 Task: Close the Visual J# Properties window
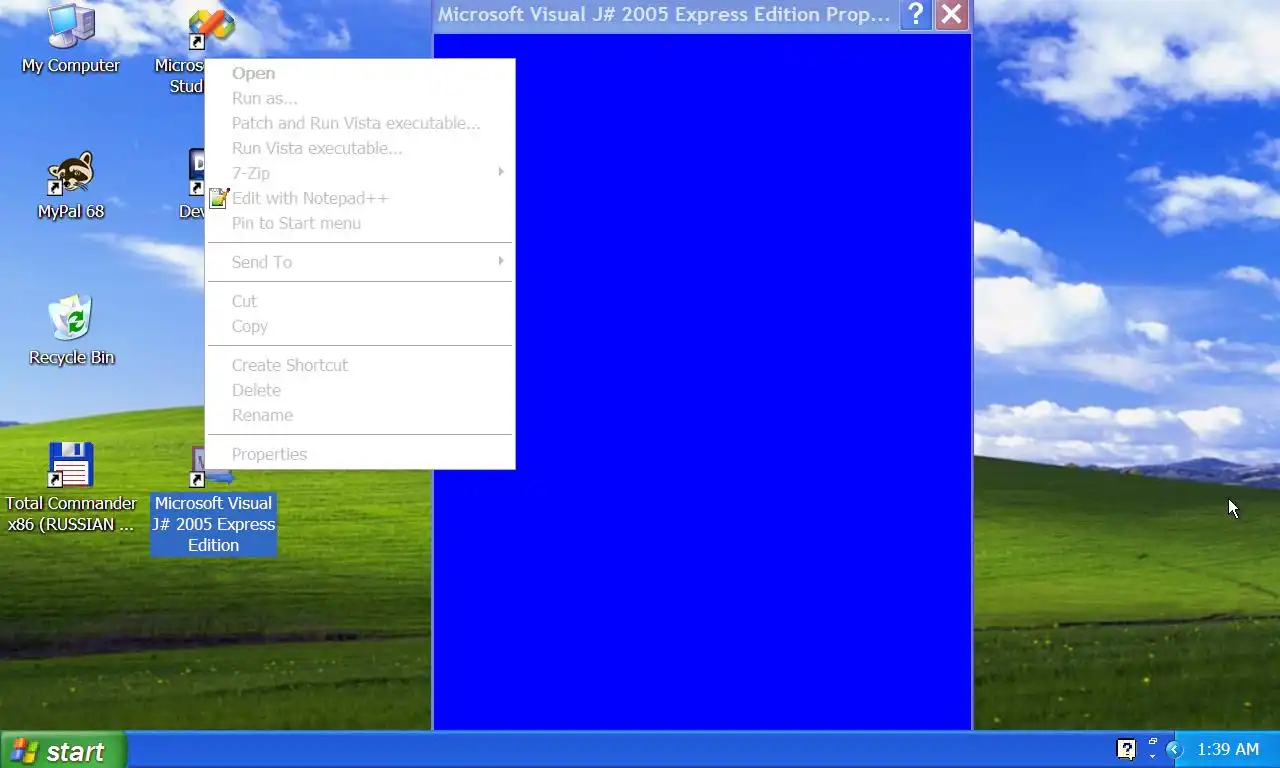pos(952,15)
